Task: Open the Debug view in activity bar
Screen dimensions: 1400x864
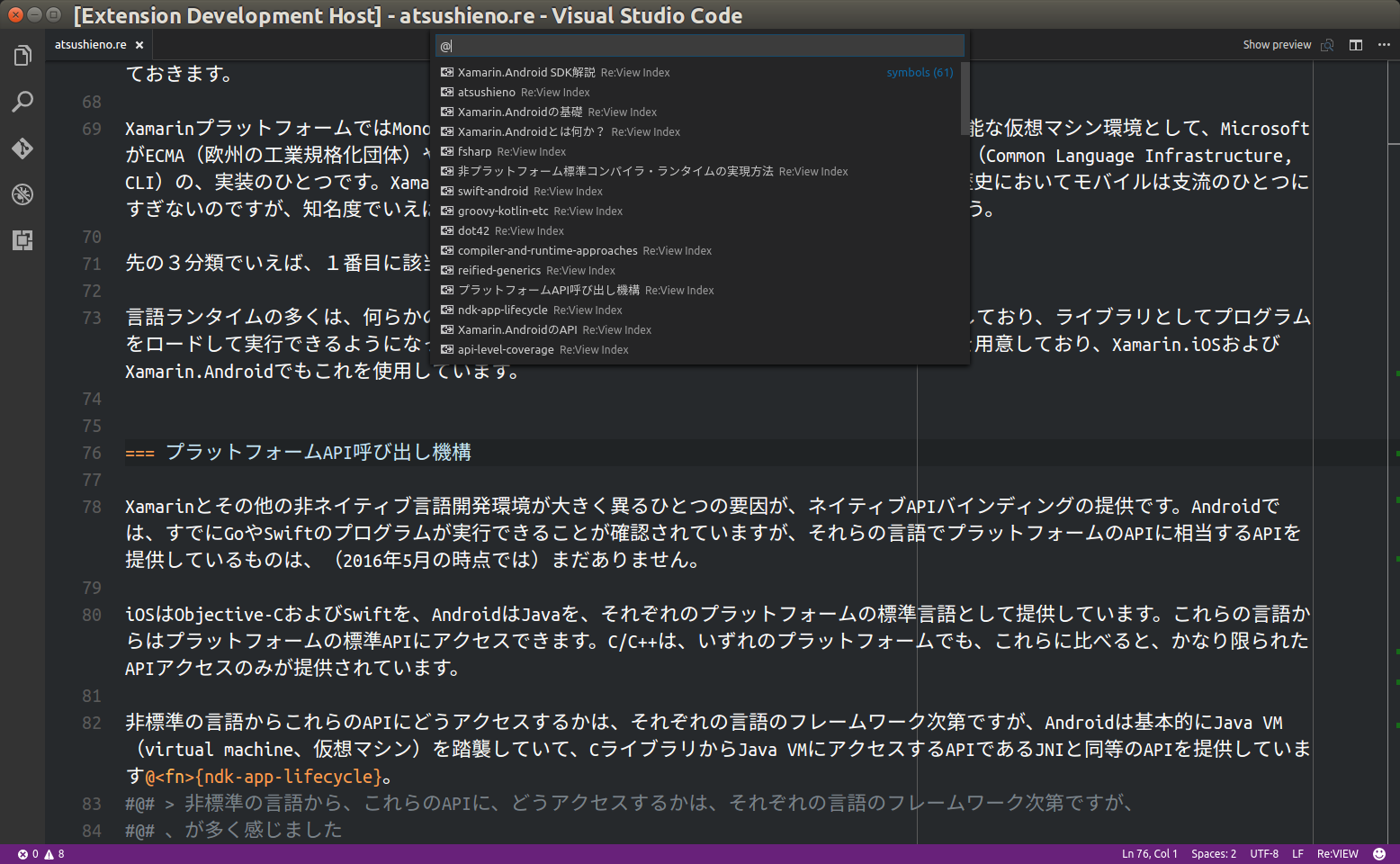Action: pos(22,193)
